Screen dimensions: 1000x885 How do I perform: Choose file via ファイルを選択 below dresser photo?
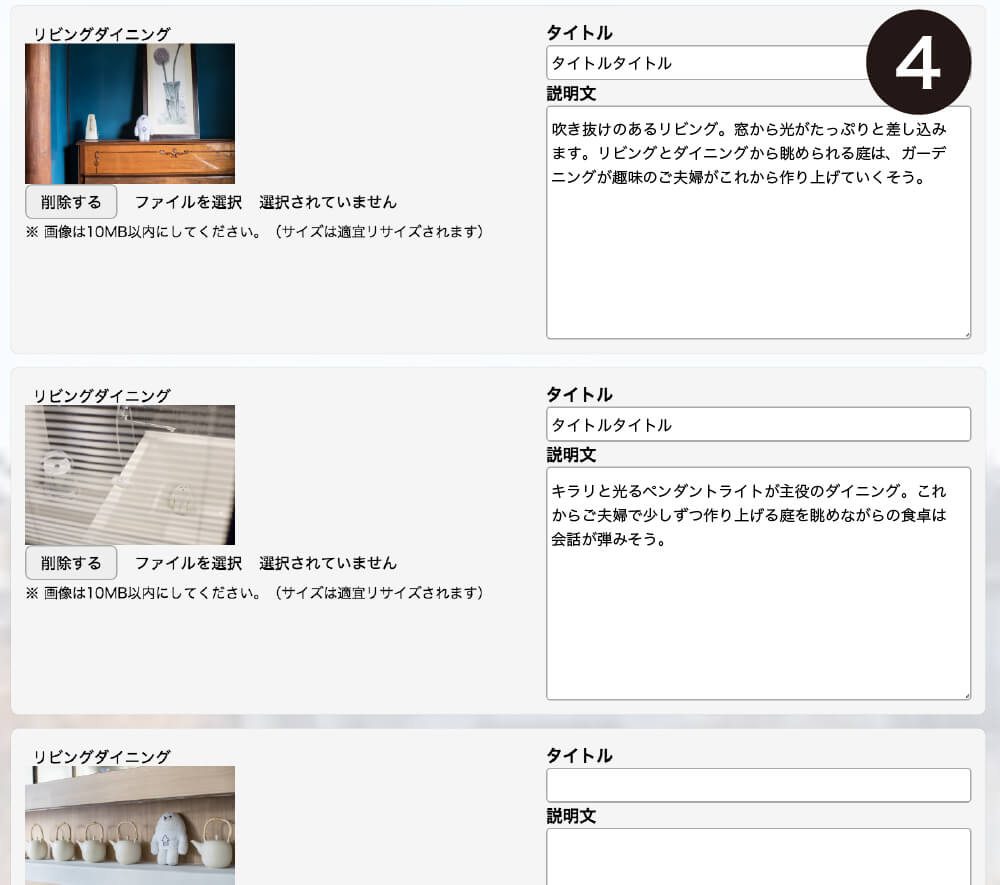click(188, 202)
